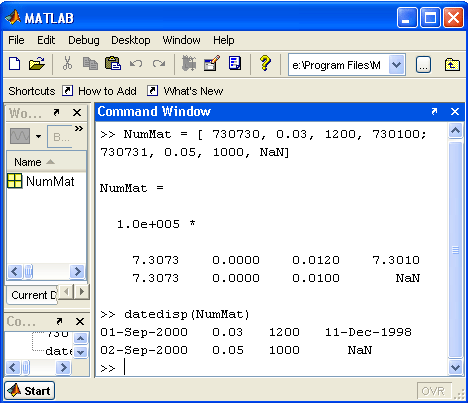Click the workspace plot icon
Screen dimensions: 468x403
[20, 136]
